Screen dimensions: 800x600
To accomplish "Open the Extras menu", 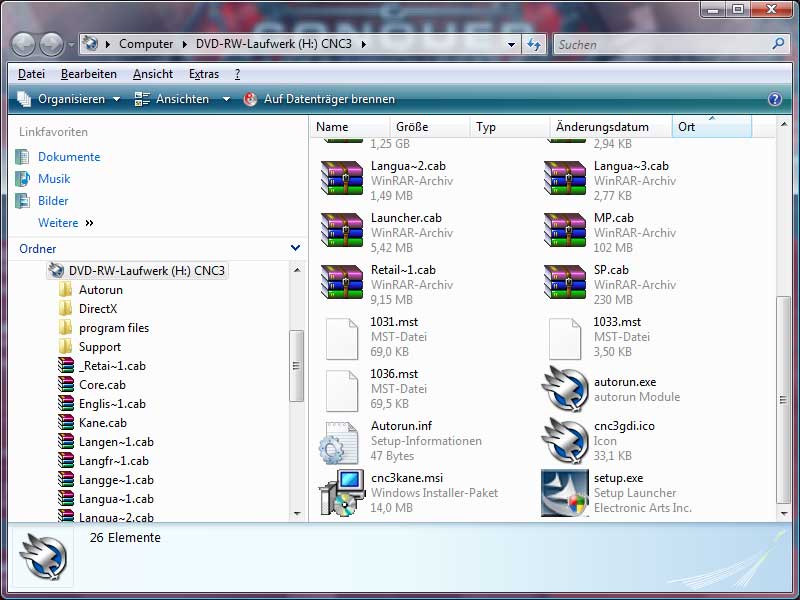I will tap(204, 74).
